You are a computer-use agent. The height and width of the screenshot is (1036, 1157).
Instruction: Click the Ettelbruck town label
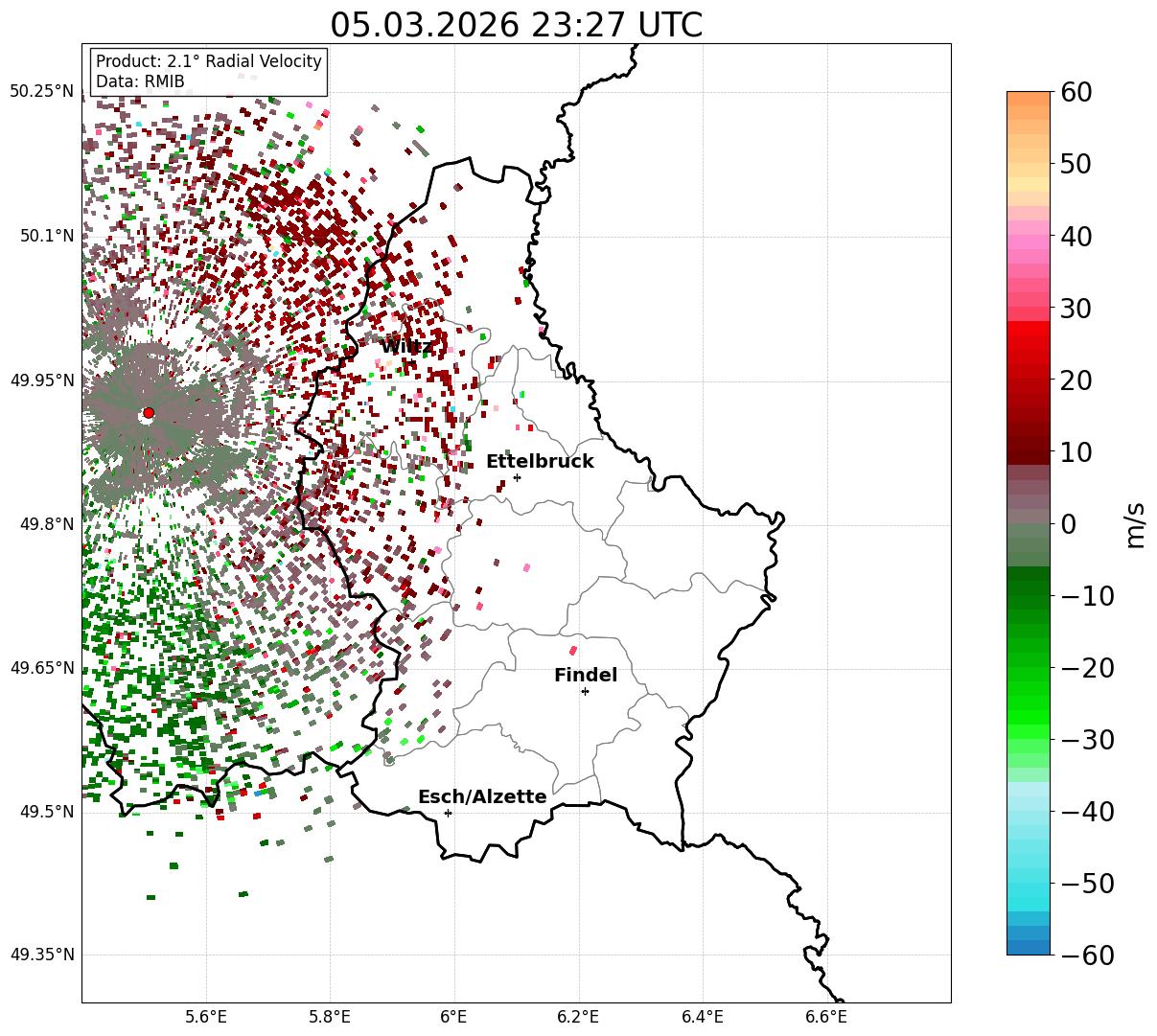click(x=540, y=462)
